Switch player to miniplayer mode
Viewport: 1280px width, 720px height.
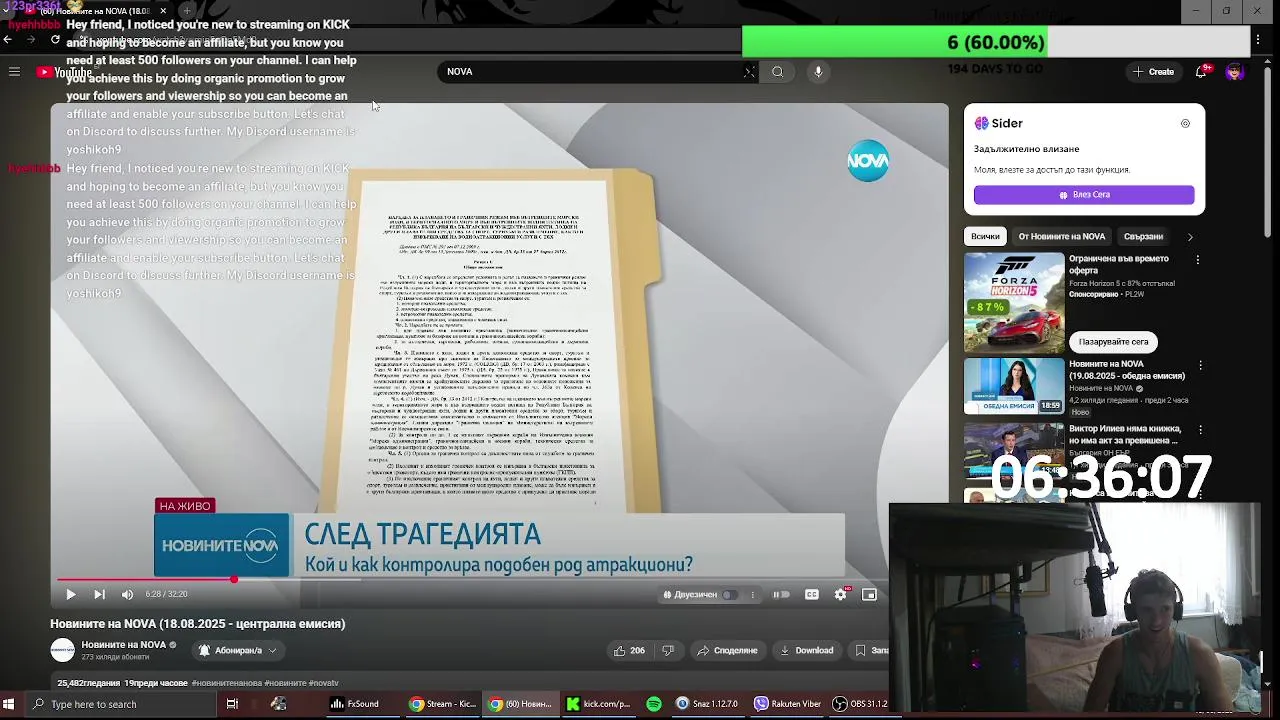click(869, 595)
